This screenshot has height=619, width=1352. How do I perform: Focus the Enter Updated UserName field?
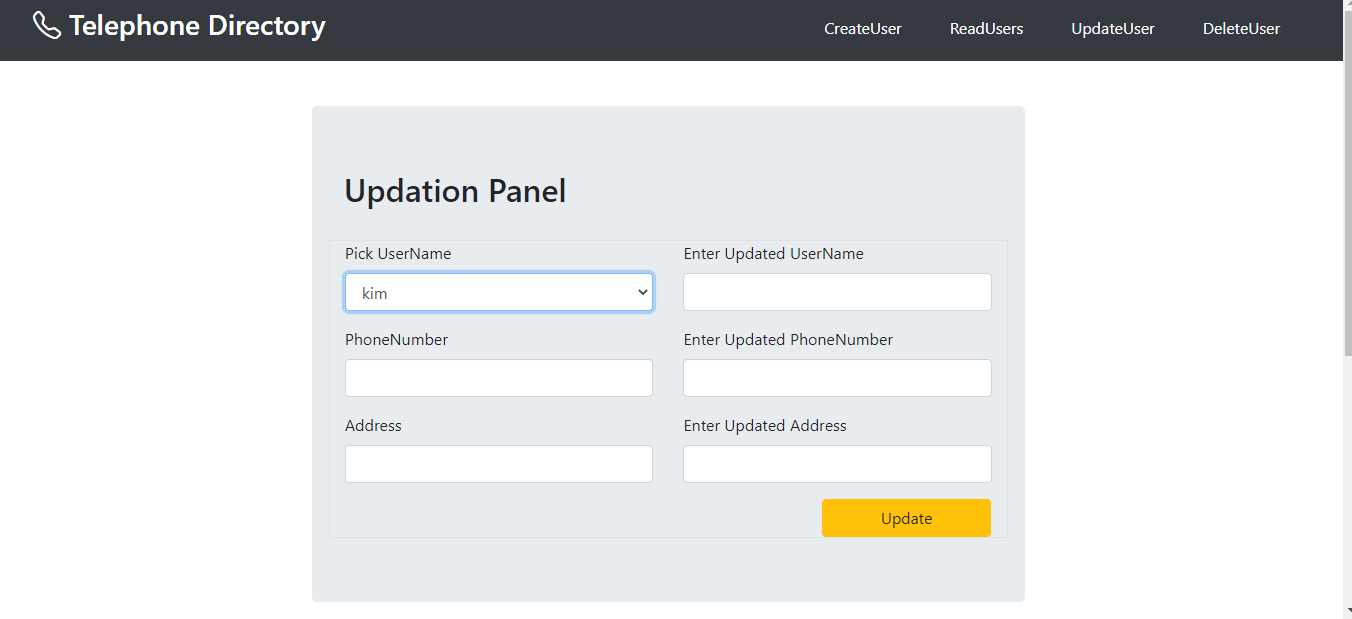(x=837, y=291)
